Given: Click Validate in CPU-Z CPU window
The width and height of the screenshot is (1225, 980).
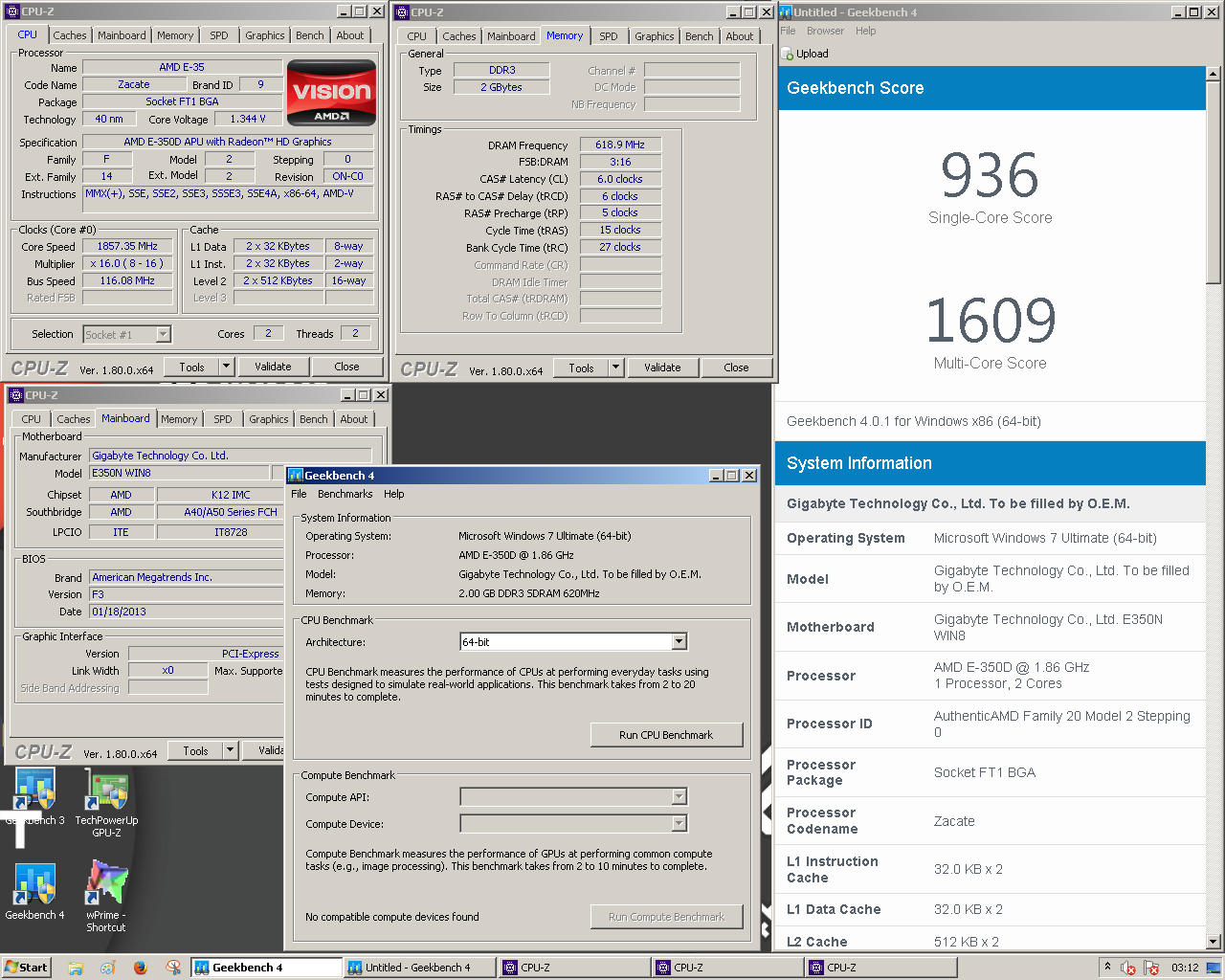Looking at the screenshot, I should 273,367.
